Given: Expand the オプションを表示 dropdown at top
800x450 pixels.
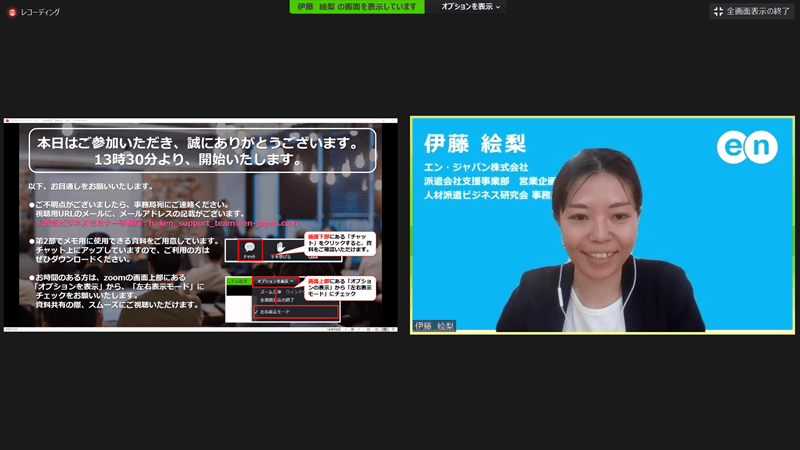Looking at the screenshot, I should pyautogui.click(x=472, y=7).
